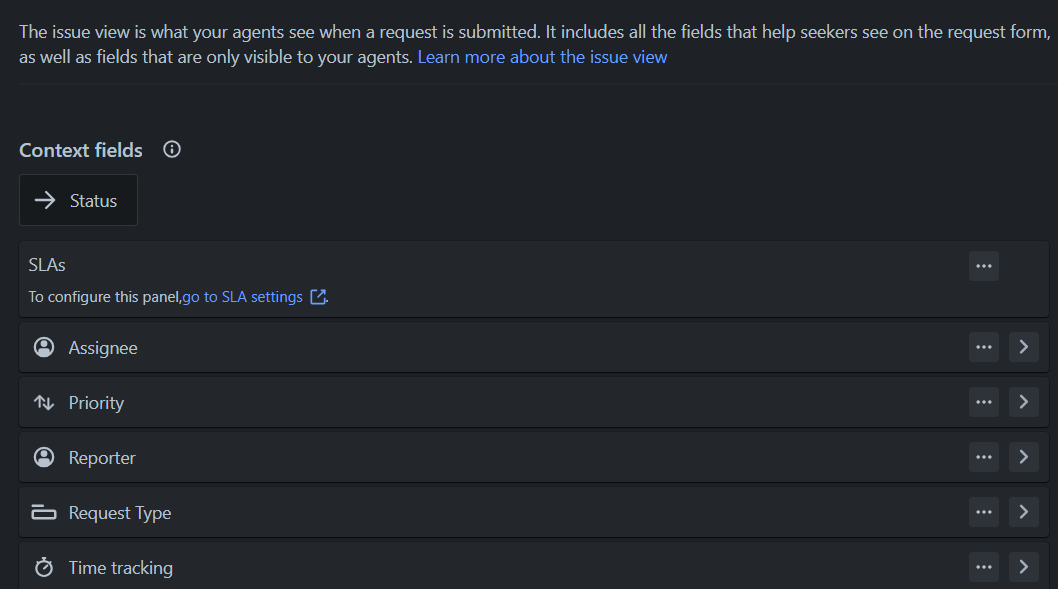Open Priority field ellipsis menu

coord(984,402)
